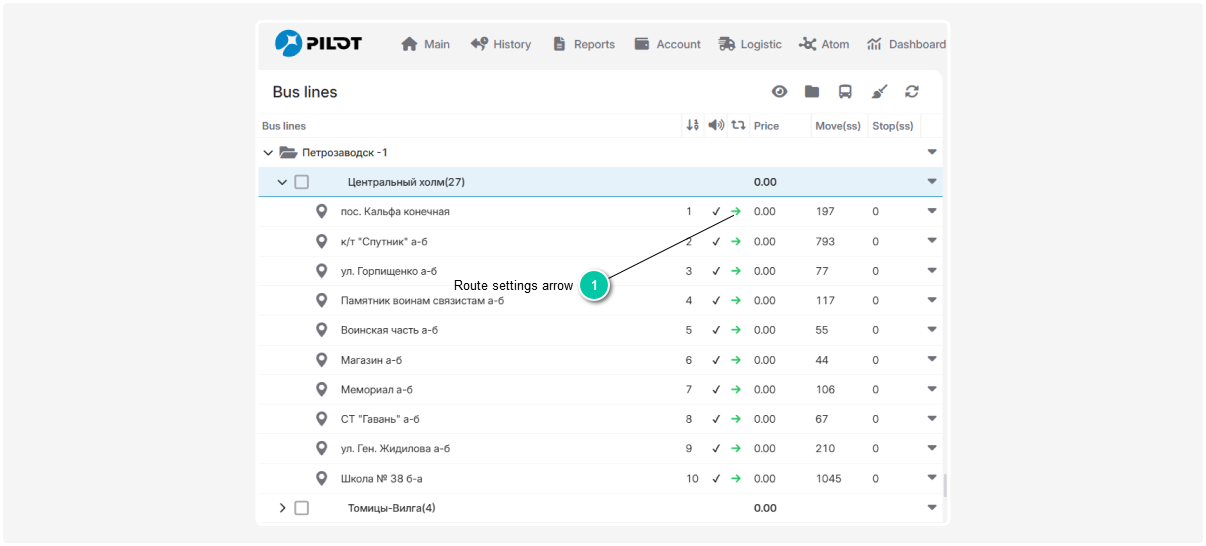This screenshot has height=546, width=1206.
Task: Click the PILOT logo link
Action: (x=319, y=44)
